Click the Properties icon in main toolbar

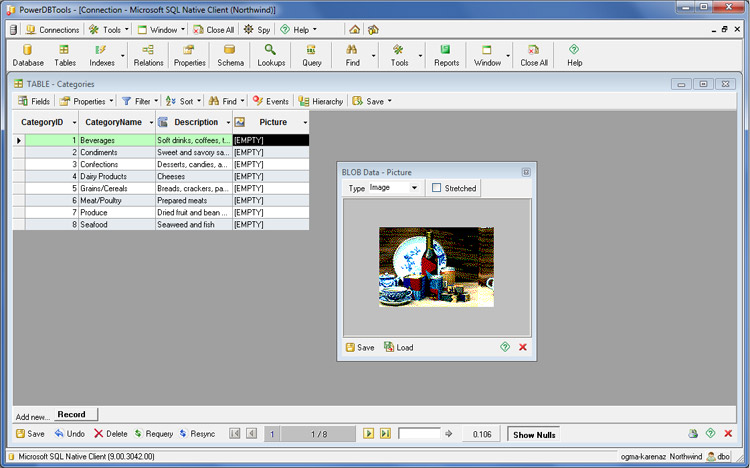(189, 55)
